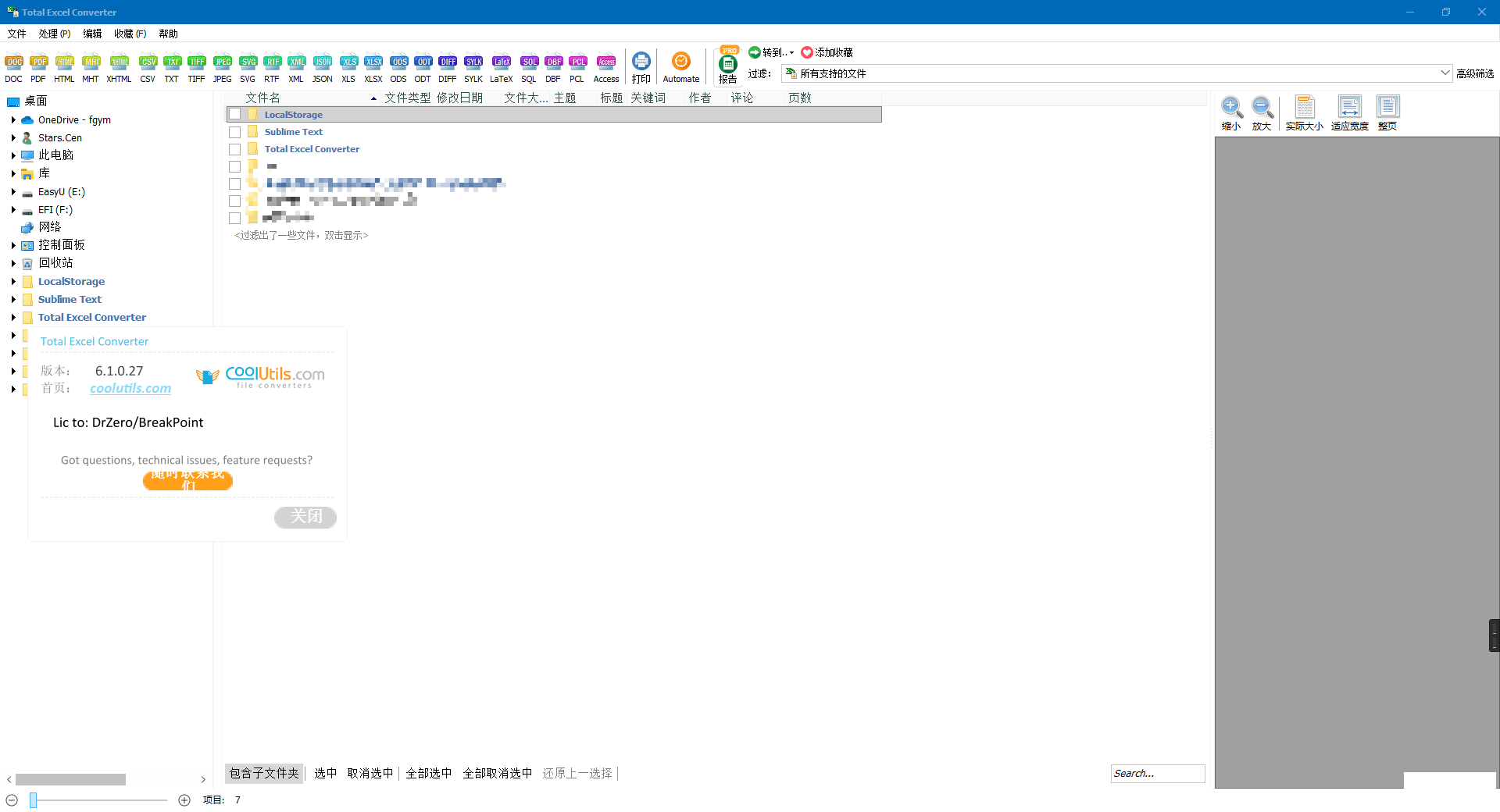
Task: Convert to PDF format icon
Action: 38,68
